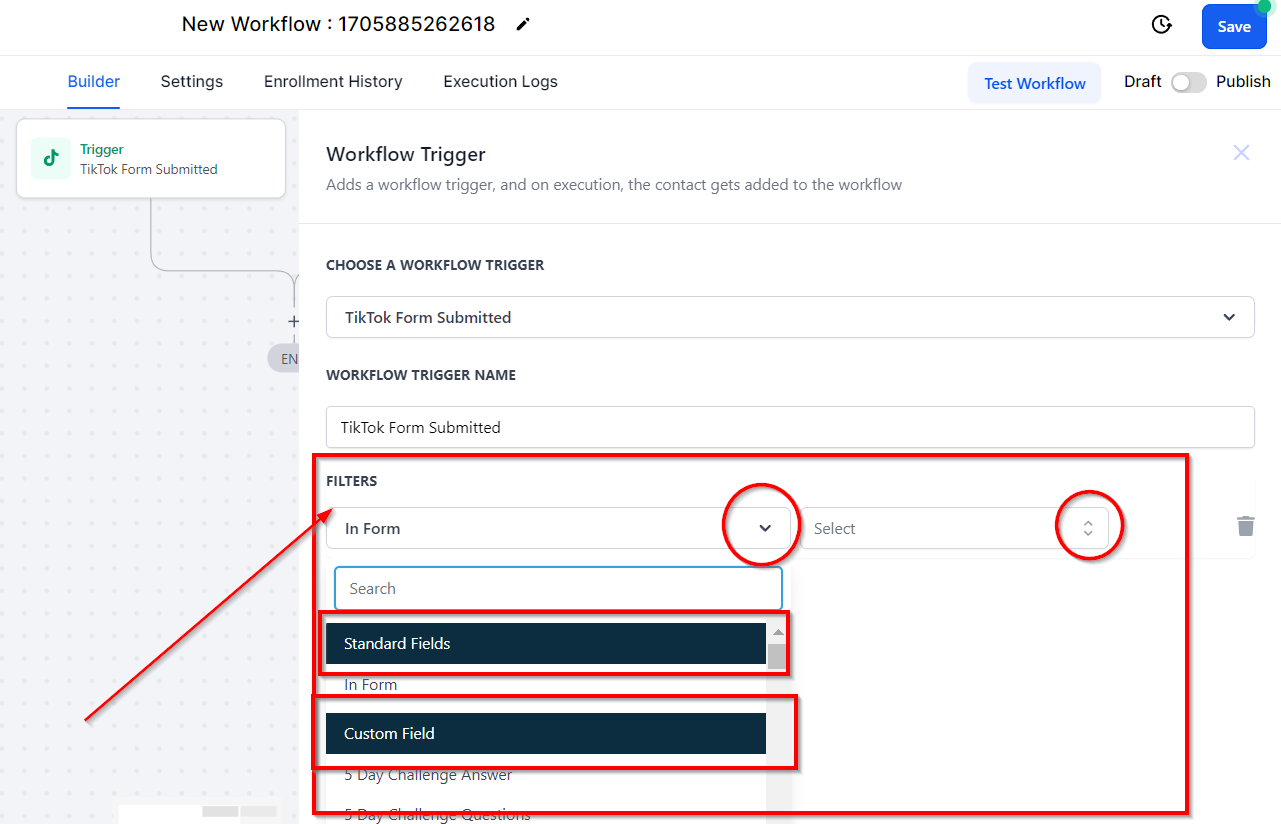
Task: Open the Settings tab
Action: tap(192, 82)
